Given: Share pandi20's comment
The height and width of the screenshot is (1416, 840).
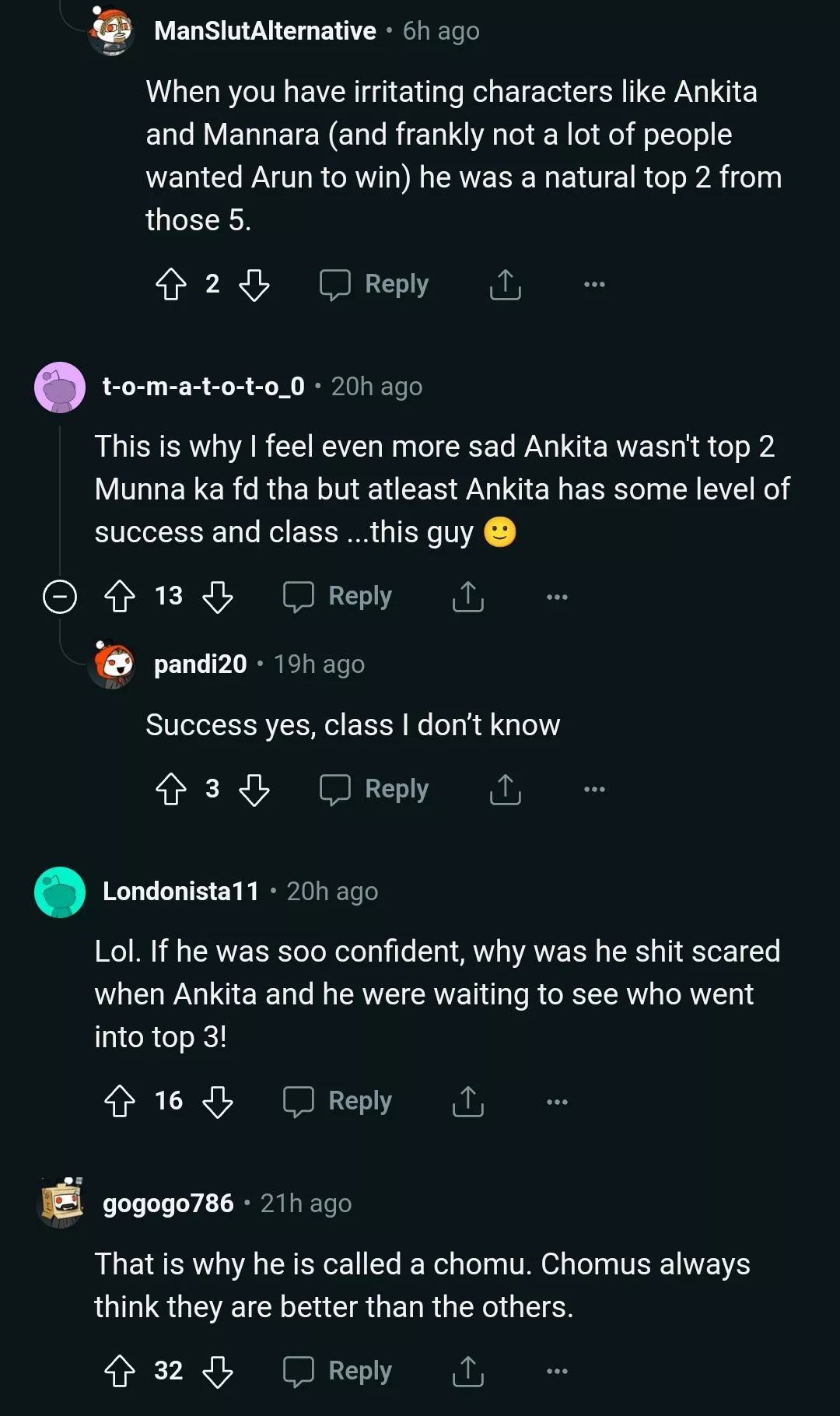Looking at the screenshot, I should [505, 790].
